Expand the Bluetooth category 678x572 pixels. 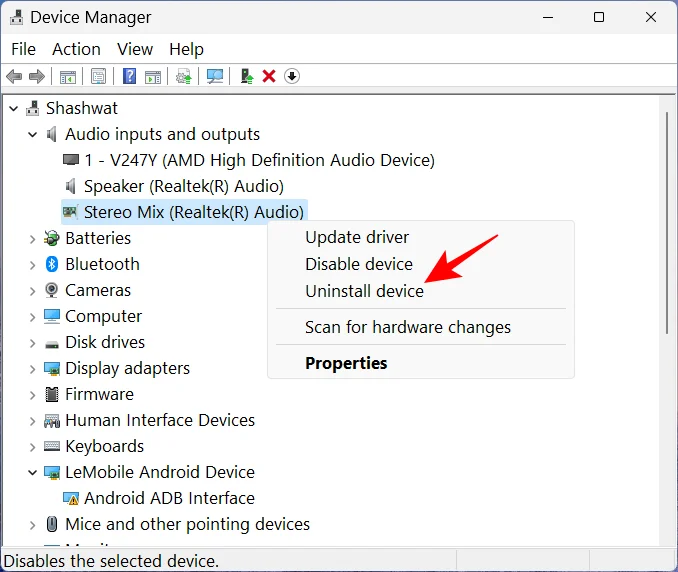point(32,265)
